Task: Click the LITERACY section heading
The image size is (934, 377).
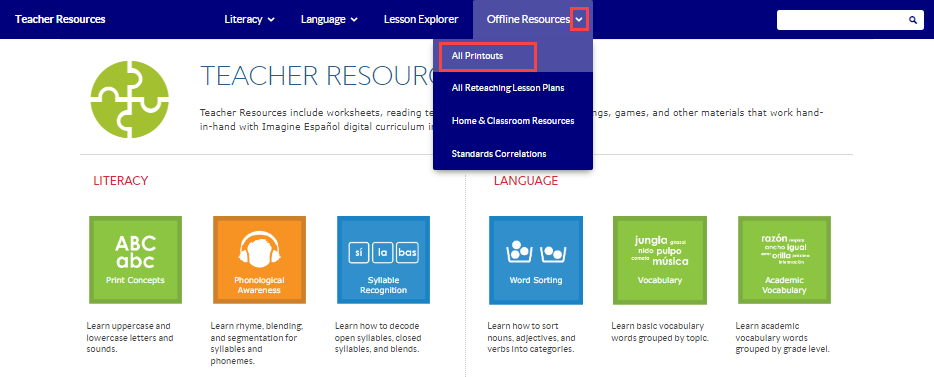Action: (120, 181)
